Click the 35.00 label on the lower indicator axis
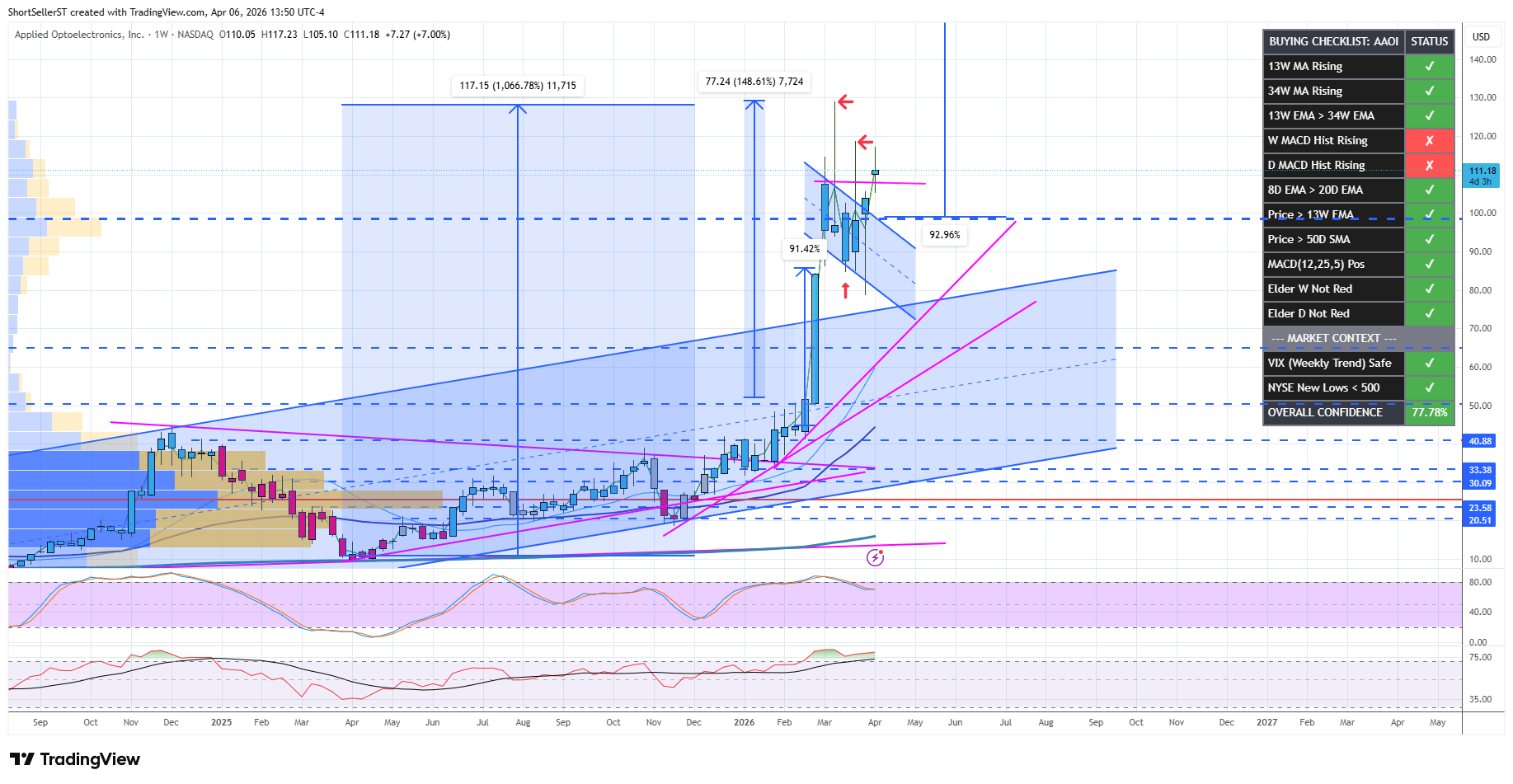Viewport: 1513px width, 784px height. click(1480, 699)
